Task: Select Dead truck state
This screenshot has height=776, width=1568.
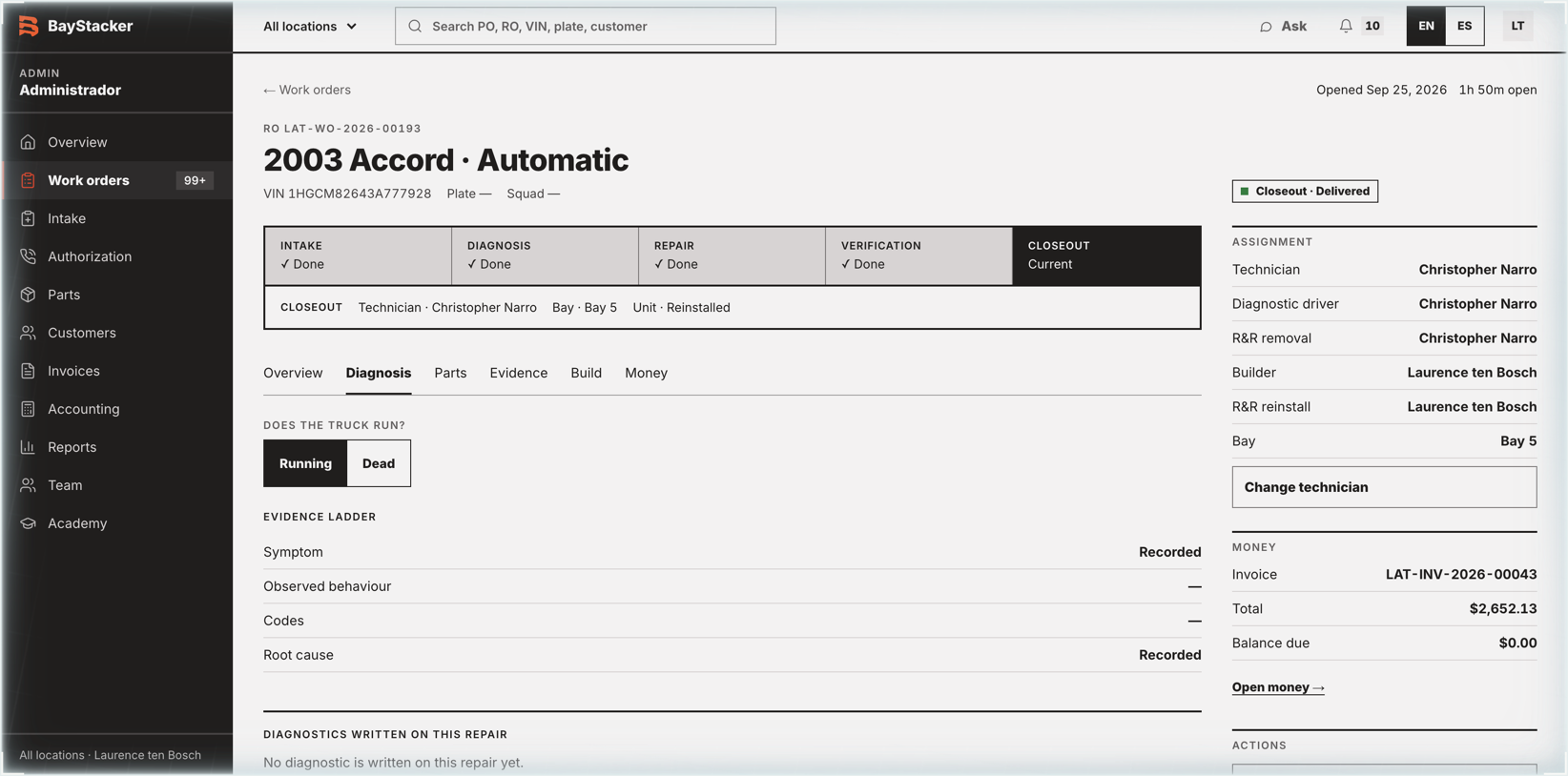Action: pos(379,463)
